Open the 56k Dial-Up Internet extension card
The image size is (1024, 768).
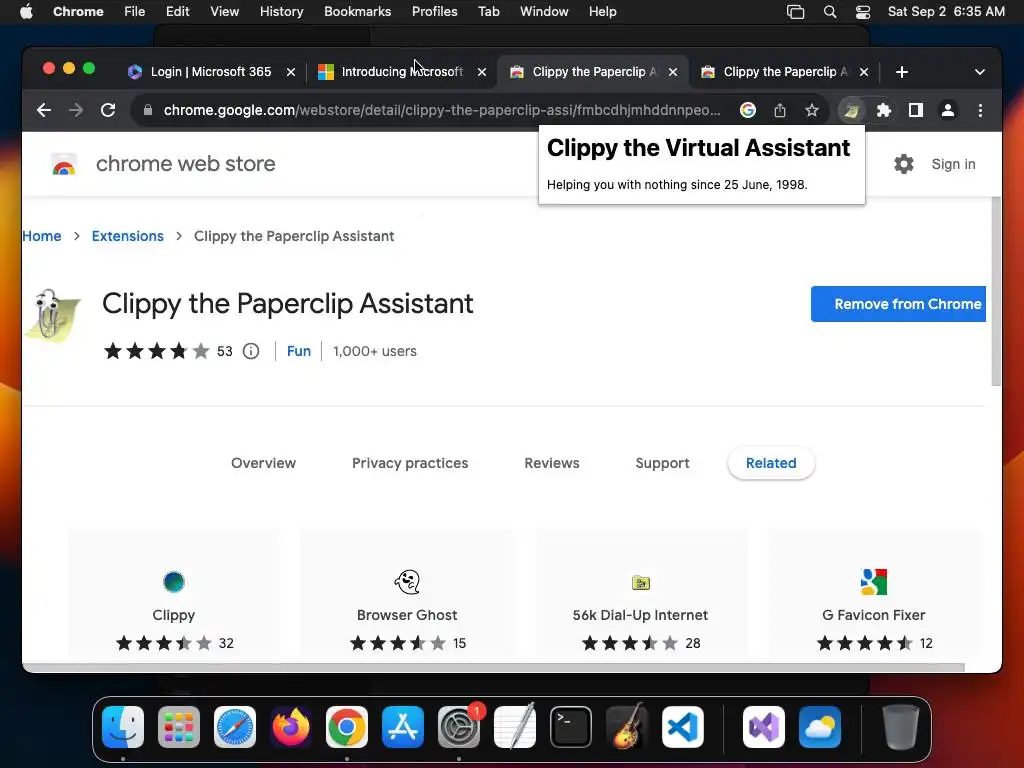(641, 592)
